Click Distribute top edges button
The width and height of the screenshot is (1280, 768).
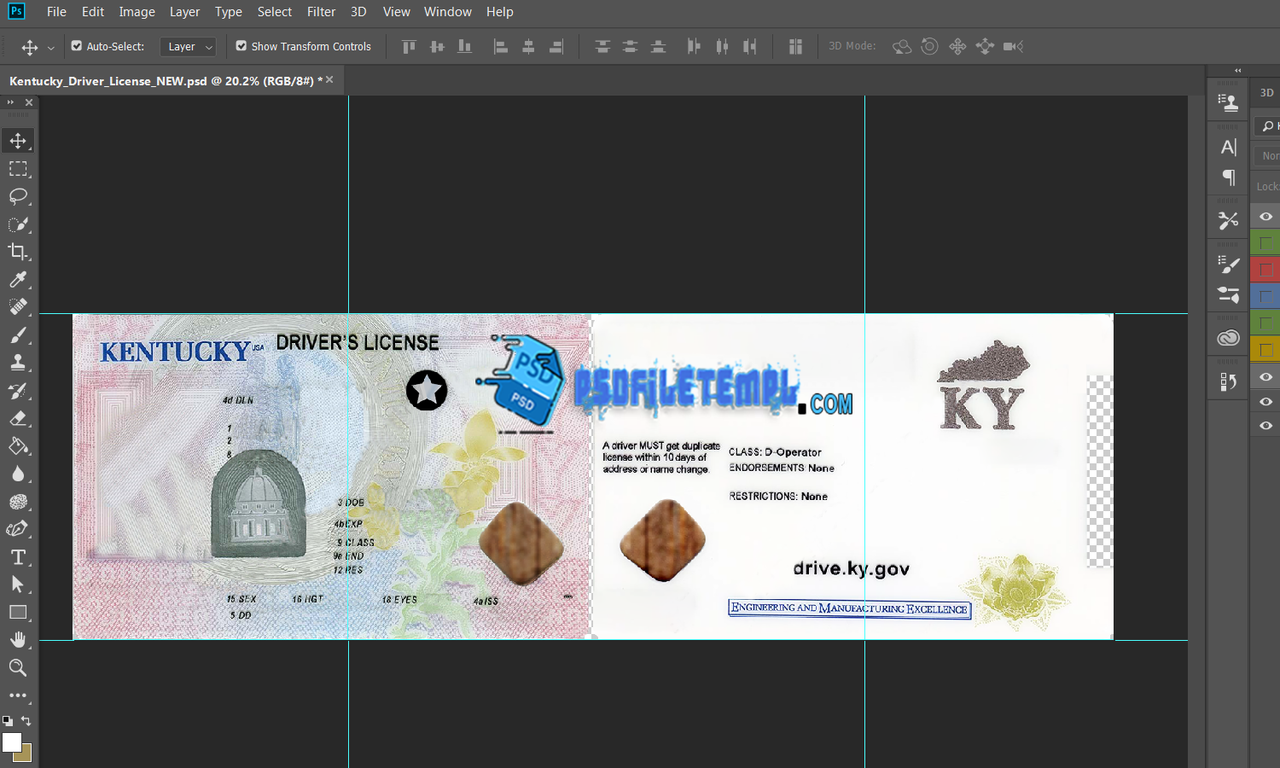click(602, 46)
